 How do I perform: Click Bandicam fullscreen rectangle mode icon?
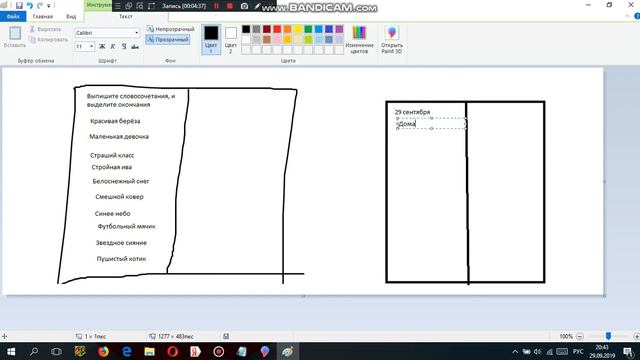click(151, 6)
